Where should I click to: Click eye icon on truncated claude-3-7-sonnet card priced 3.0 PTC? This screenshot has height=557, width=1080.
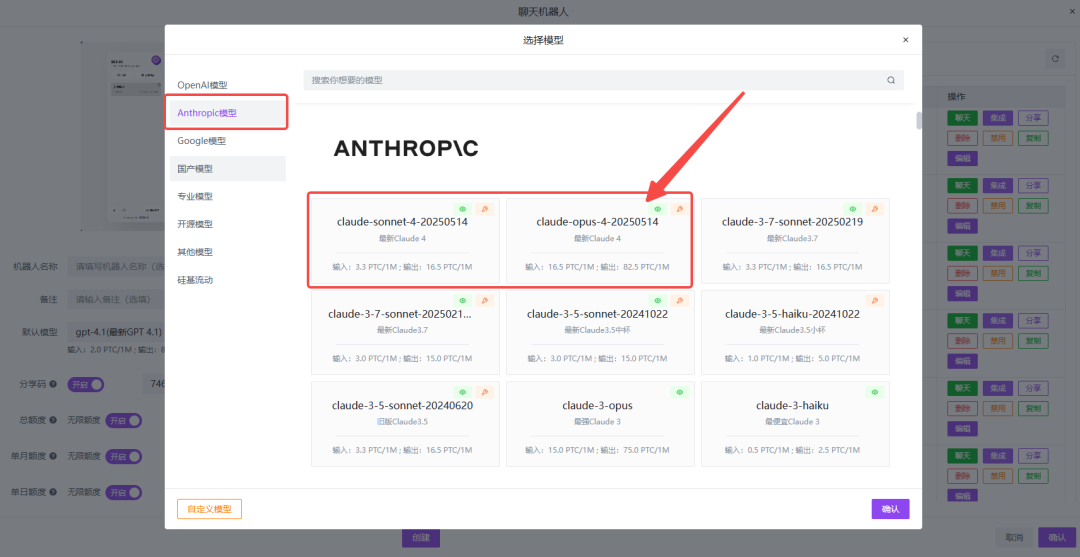tap(463, 300)
